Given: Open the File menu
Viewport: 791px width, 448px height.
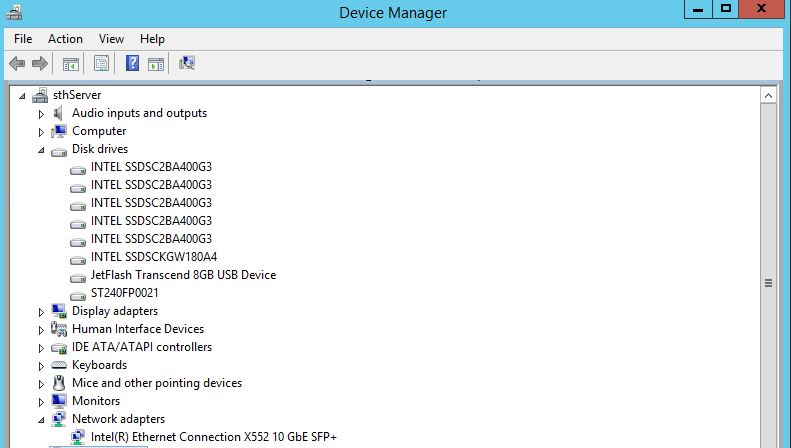Looking at the screenshot, I should pos(23,39).
